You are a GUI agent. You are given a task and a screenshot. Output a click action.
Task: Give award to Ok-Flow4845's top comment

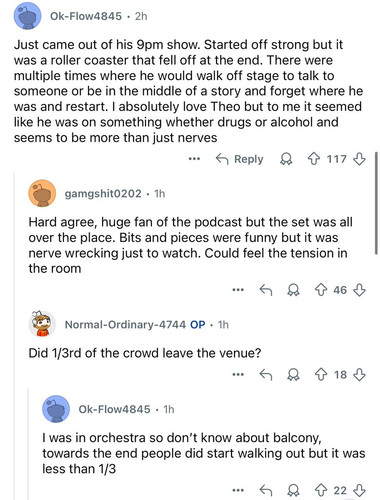286,159
